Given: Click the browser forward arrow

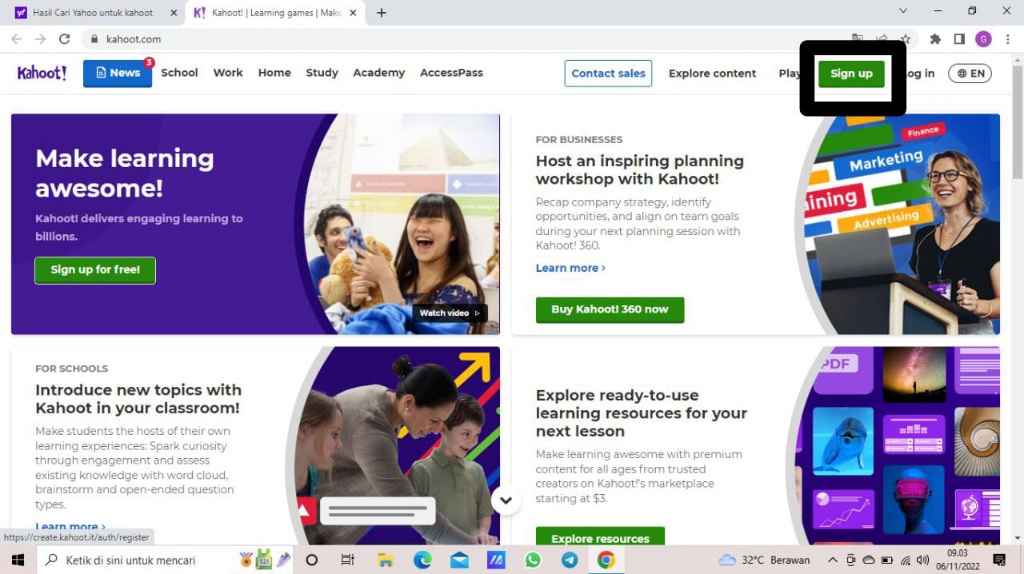Looking at the screenshot, I should pyautogui.click(x=40, y=39).
